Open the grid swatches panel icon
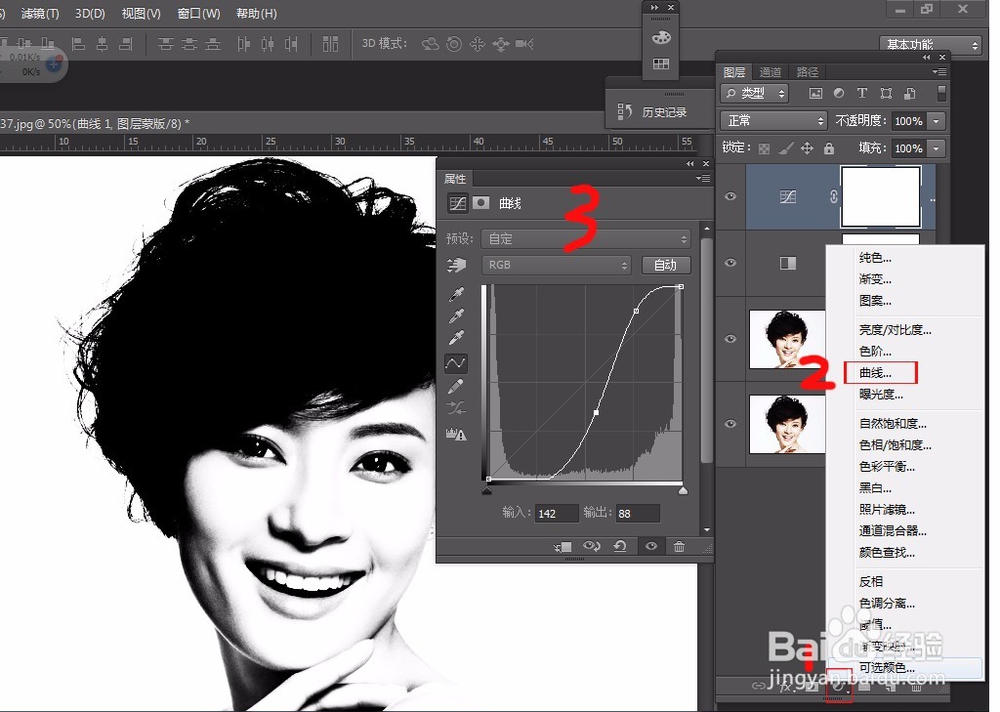 661,64
